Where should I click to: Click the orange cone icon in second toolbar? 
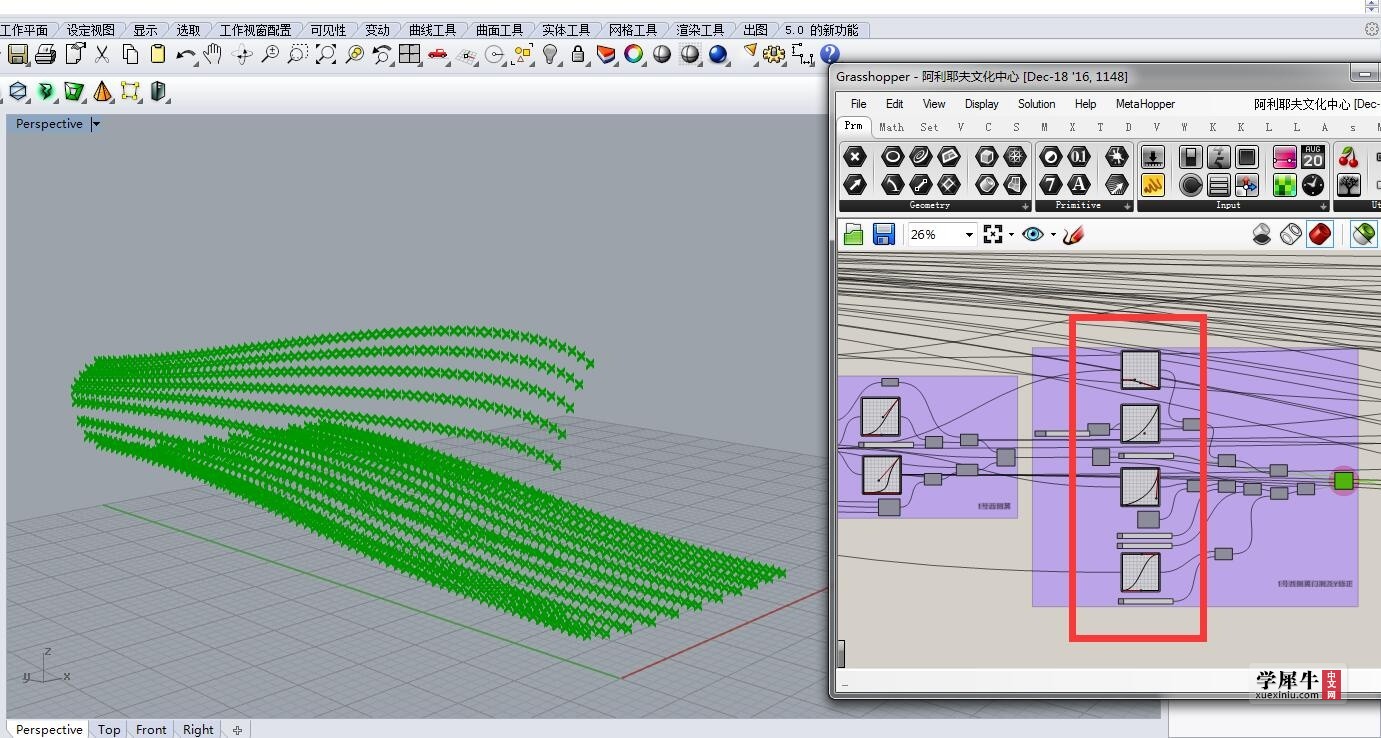click(103, 92)
